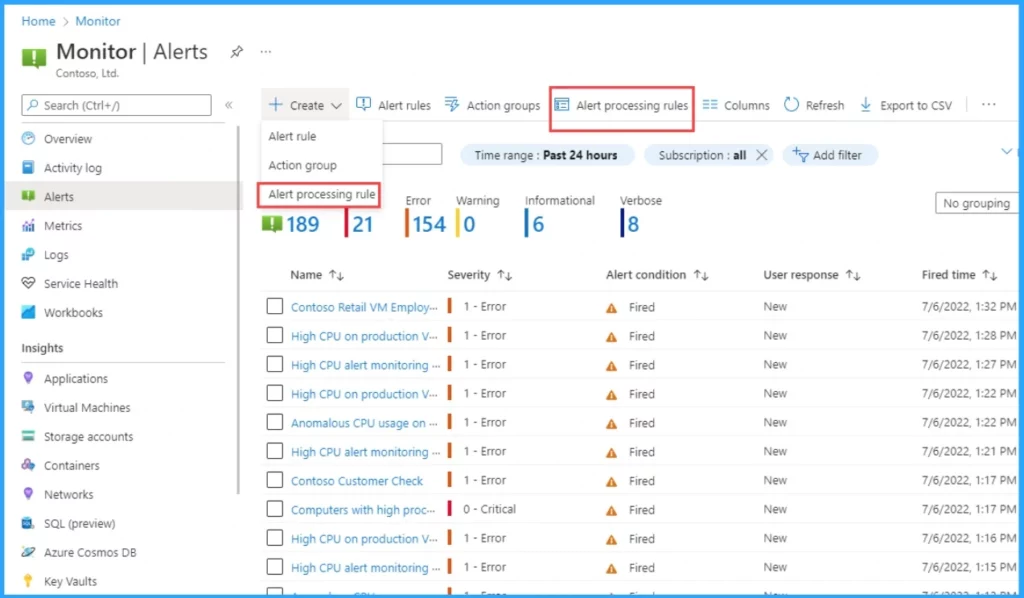Open Computers with high proc alert
Image resolution: width=1024 pixels, height=598 pixels.
362,510
